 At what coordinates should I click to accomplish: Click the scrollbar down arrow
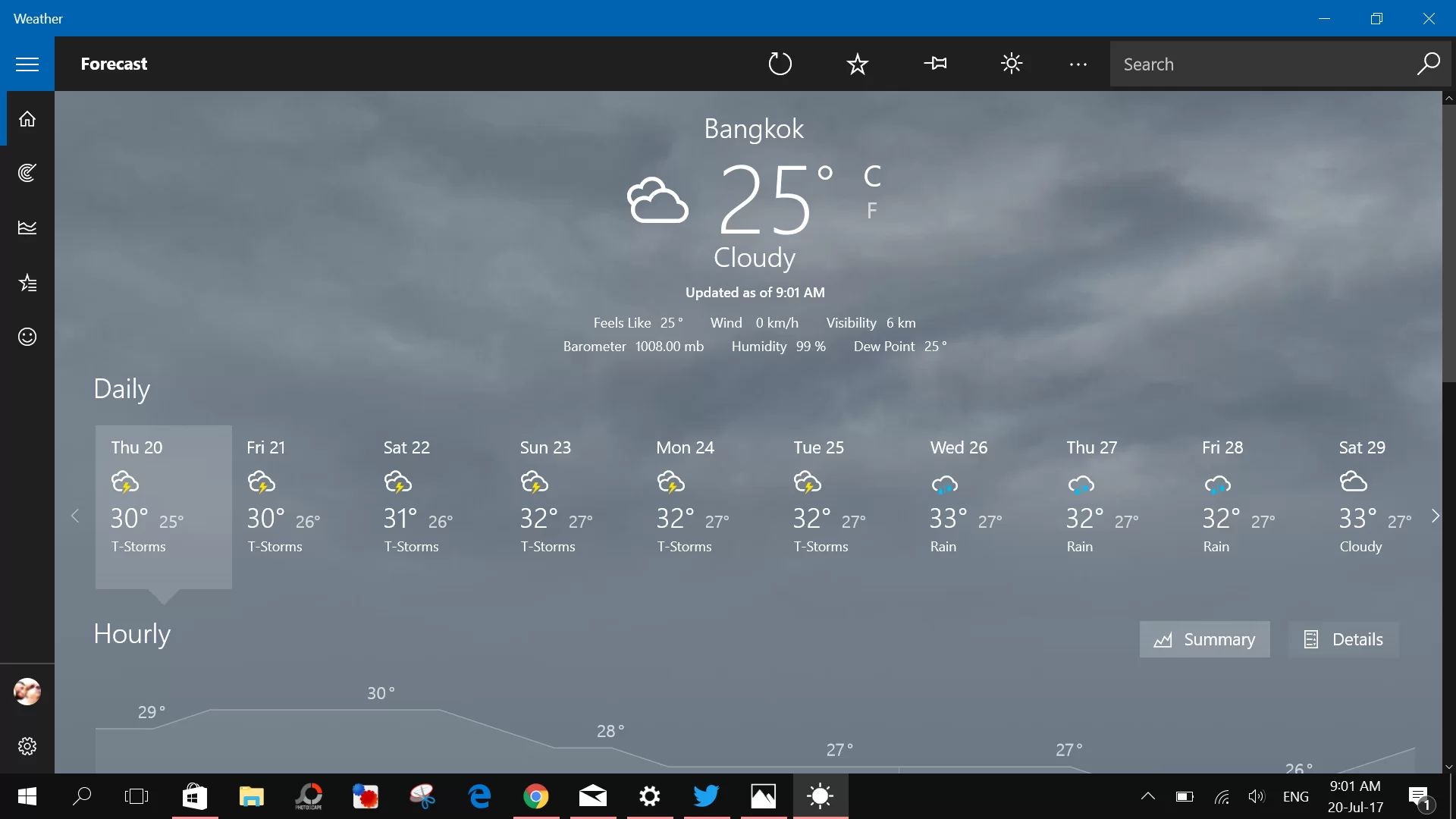click(1448, 767)
